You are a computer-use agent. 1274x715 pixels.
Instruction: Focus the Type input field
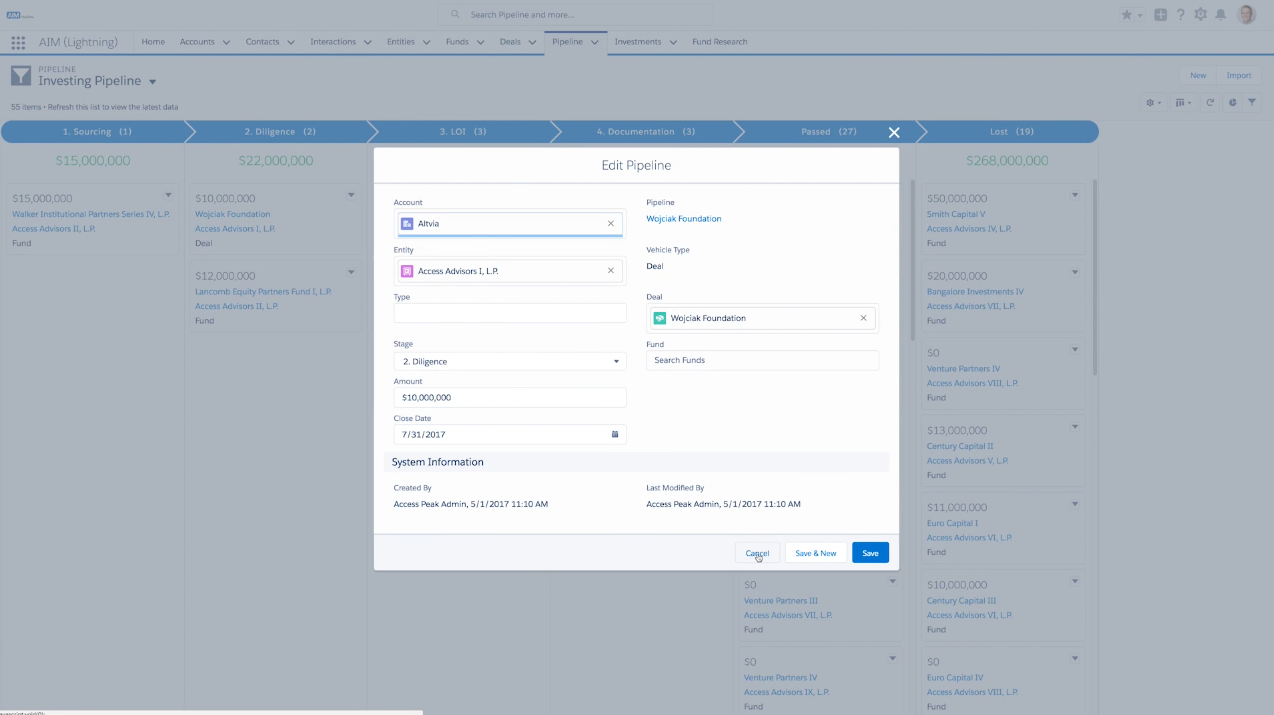tap(510, 313)
